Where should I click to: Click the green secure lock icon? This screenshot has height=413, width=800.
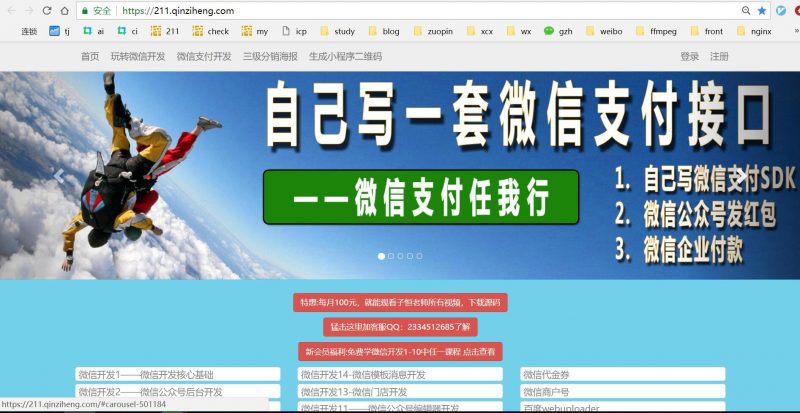[x=85, y=11]
